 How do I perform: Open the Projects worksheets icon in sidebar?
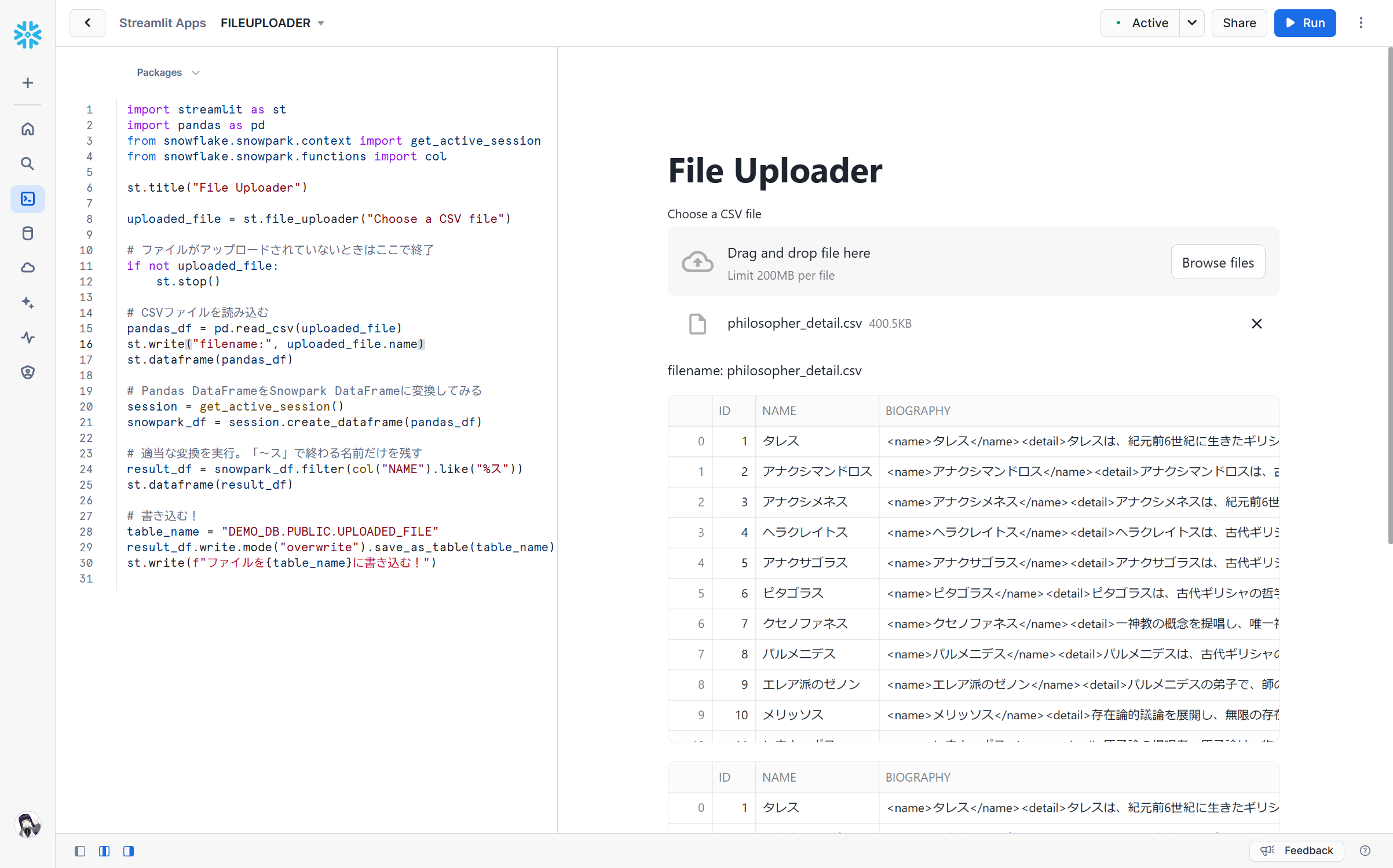point(27,198)
